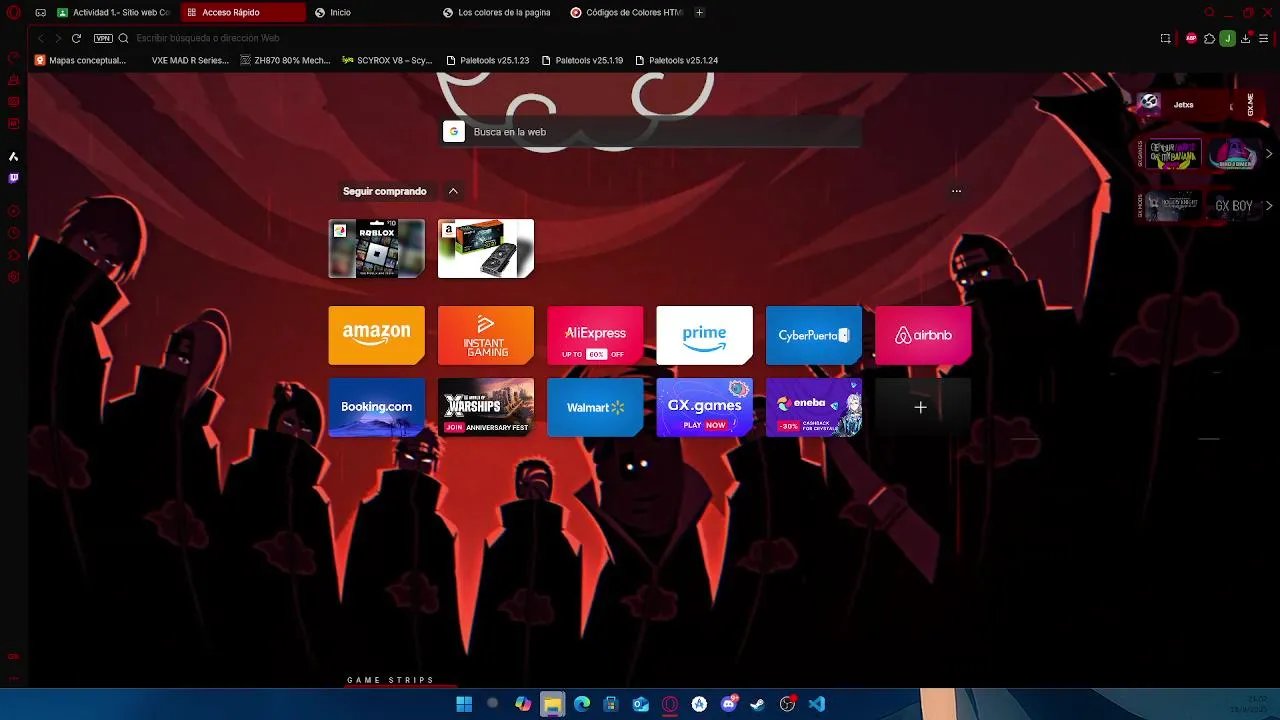Open the Airbnb speed dial tile
1280x720 pixels.
(x=923, y=335)
